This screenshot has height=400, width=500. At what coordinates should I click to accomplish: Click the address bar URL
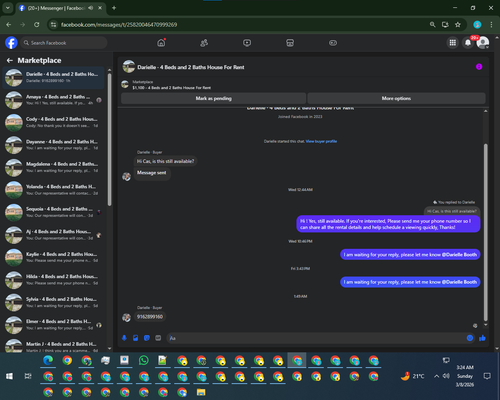(x=119, y=25)
